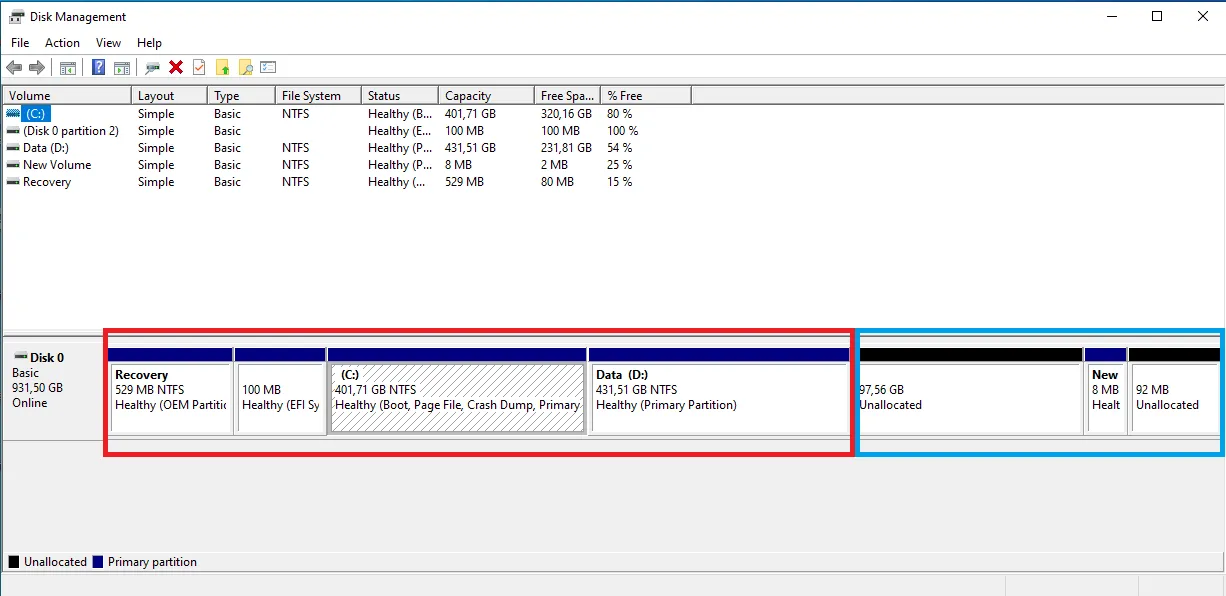
Task: Click the Forward arrow toolbar icon
Action: [37, 68]
